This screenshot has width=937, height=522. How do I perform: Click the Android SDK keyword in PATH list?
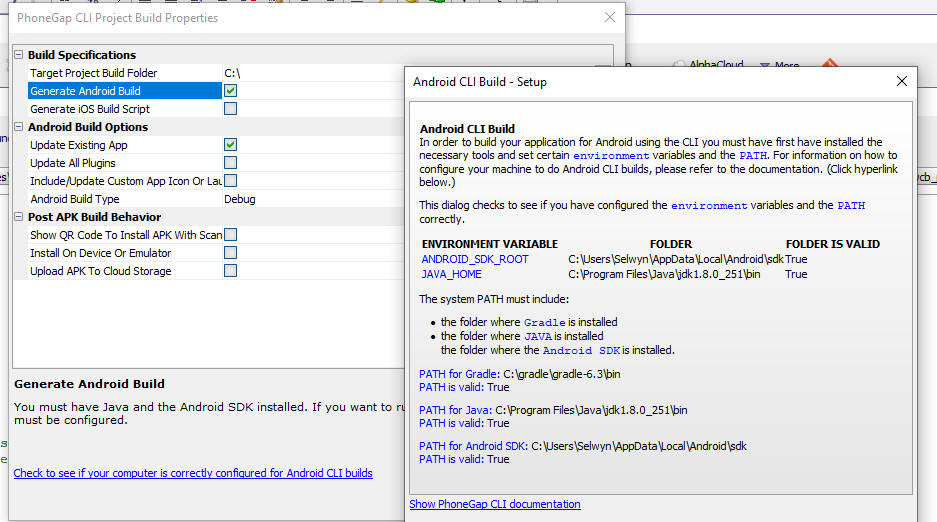[581, 350]
